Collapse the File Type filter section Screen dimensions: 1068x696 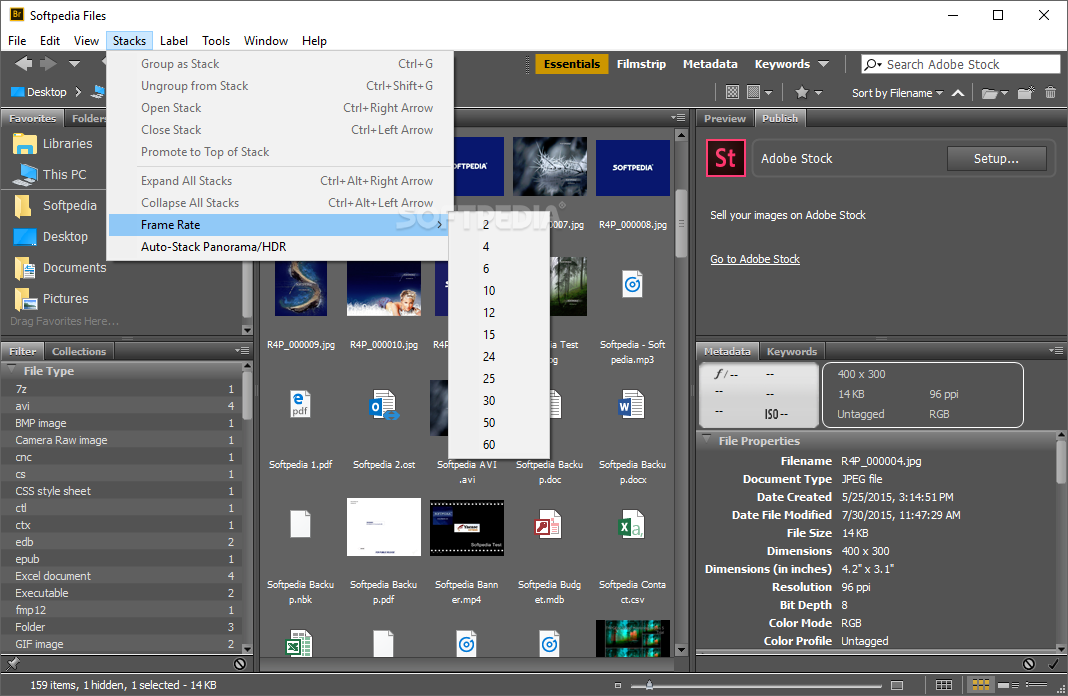tap(12, 370)
